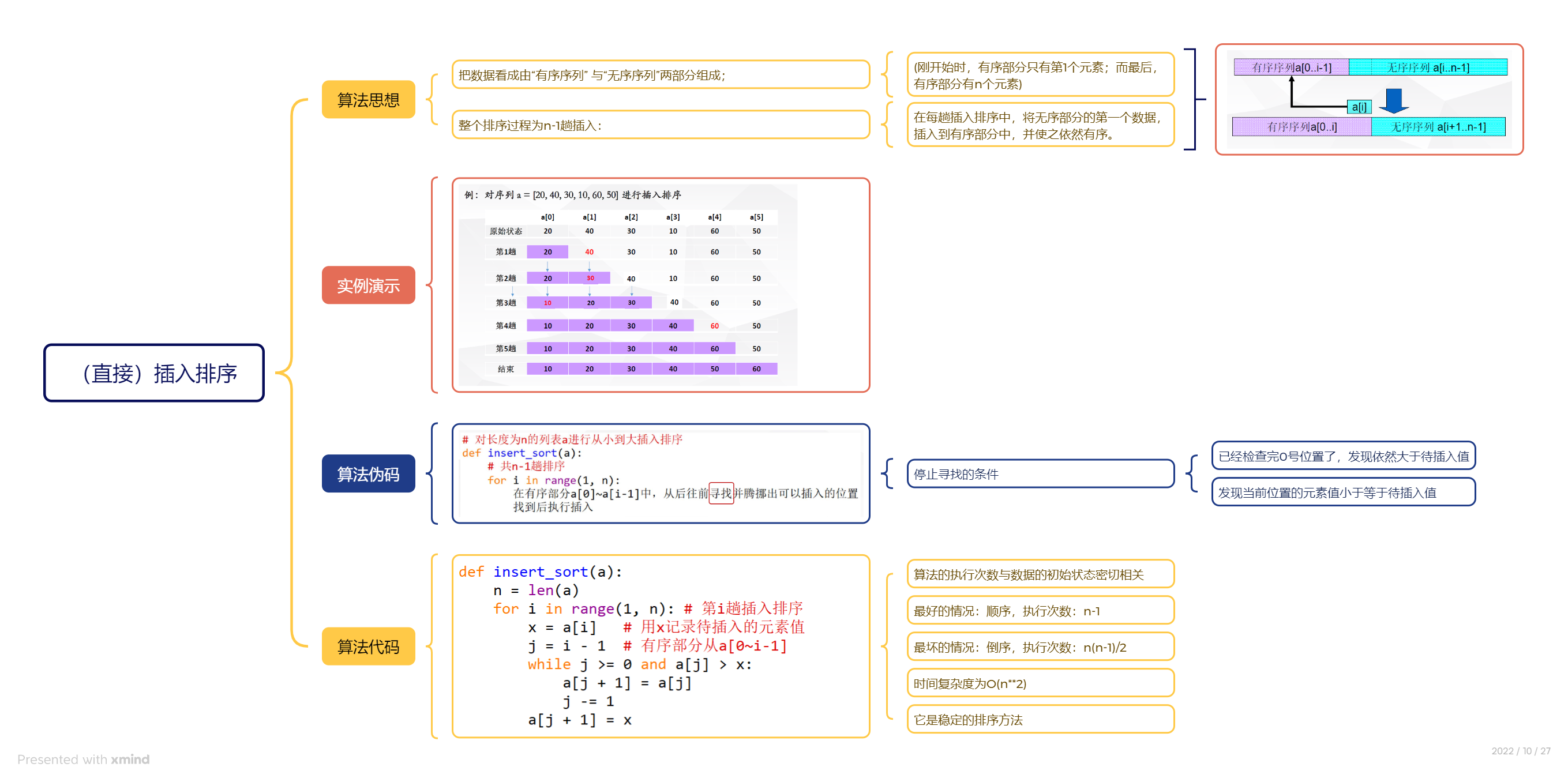Click the Presented with xmind watermark
Screen dimensions: 1568x782
84,759
